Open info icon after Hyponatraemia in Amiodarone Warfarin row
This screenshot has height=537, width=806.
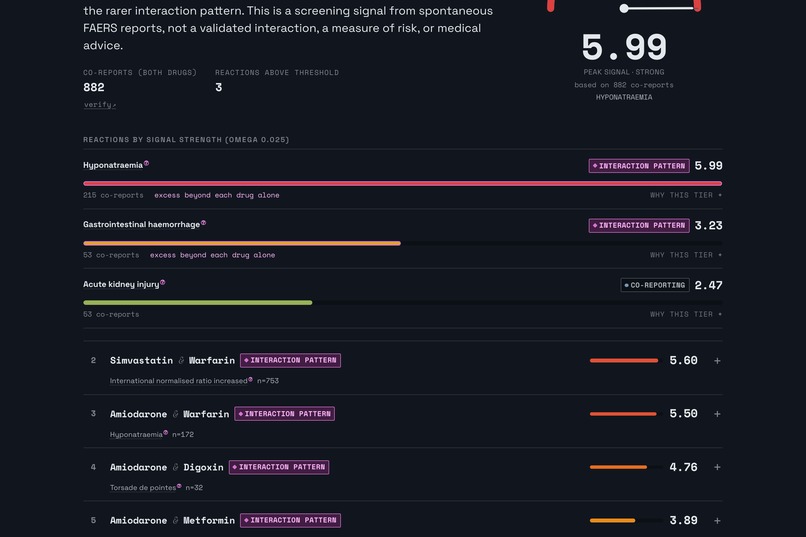coord(166,433)
